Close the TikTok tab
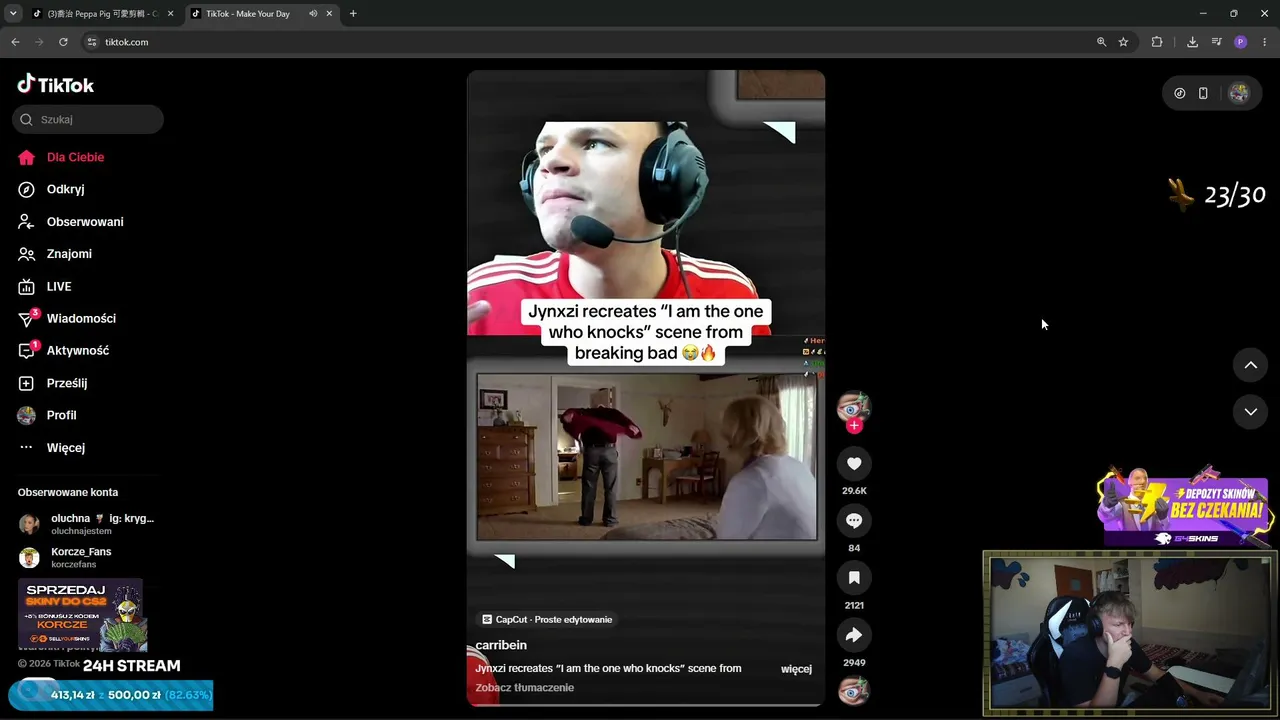Screen dimensions: 1280x720 [329, 14]
